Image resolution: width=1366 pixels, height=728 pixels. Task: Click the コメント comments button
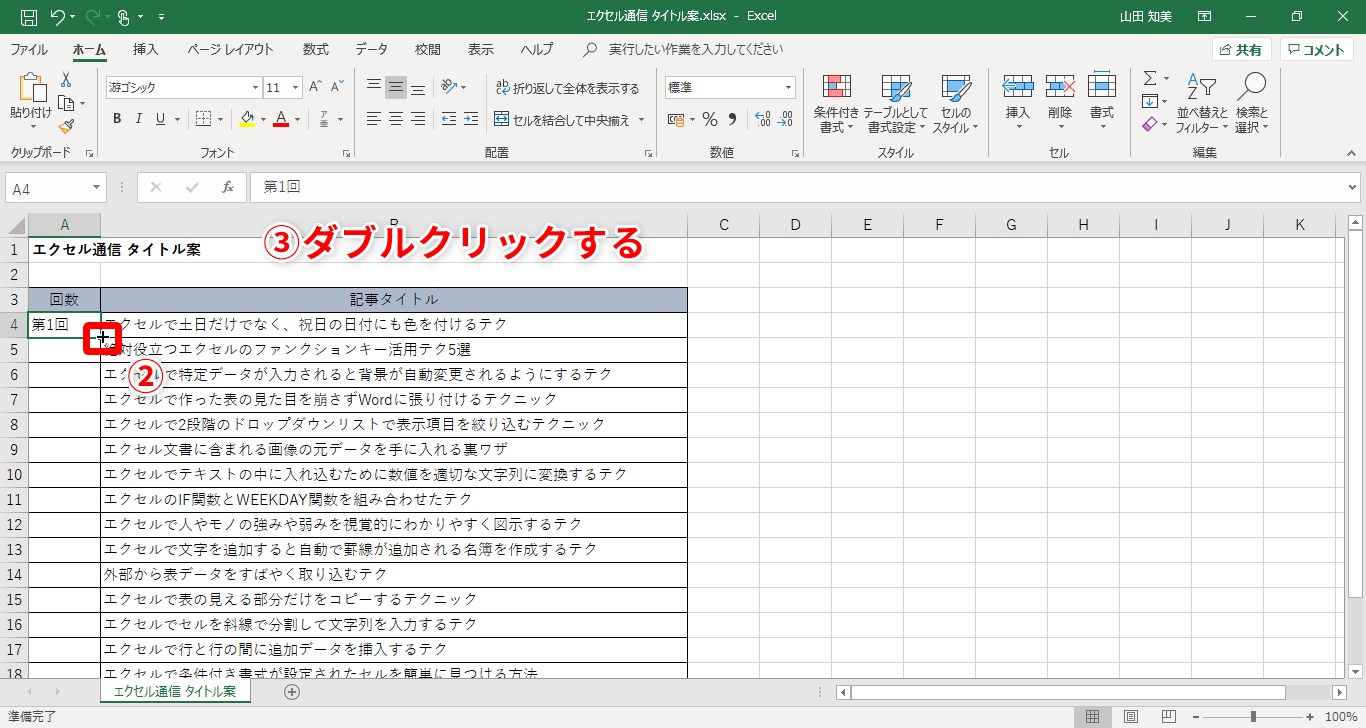(1316, 50)
